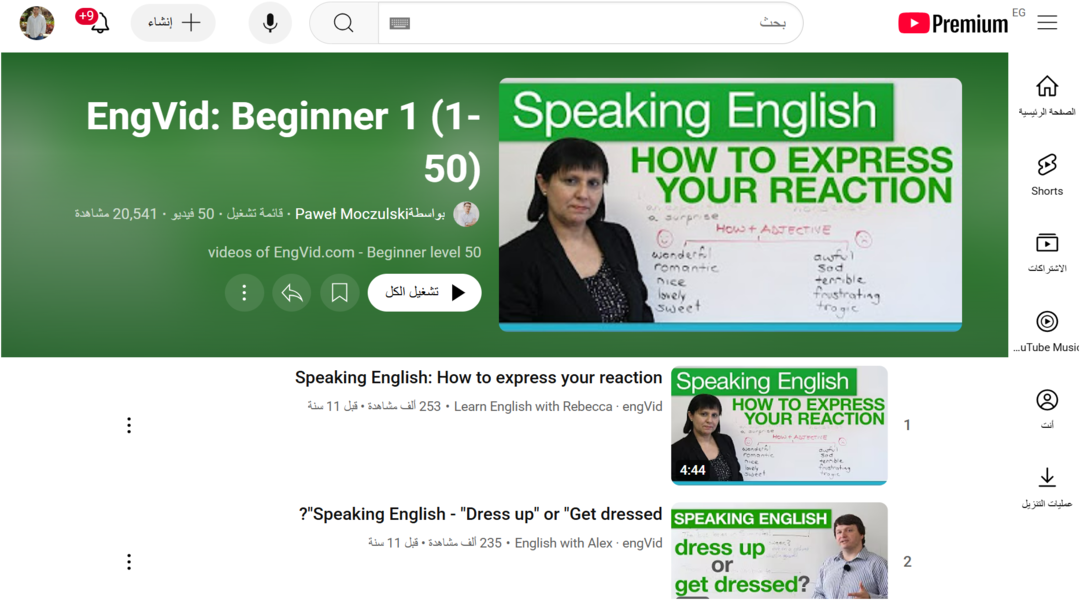The height and width of the screenshot is (600, 1080).
Task: Click the large playlist cover thumbnail
Action: tap(730, 204)
